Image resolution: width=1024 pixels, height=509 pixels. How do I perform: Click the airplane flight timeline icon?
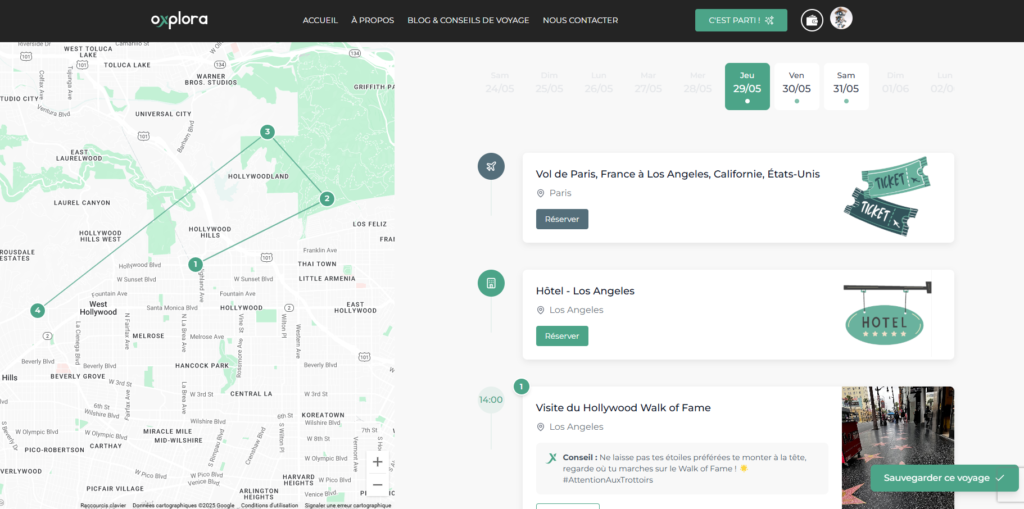coord(491,166)
